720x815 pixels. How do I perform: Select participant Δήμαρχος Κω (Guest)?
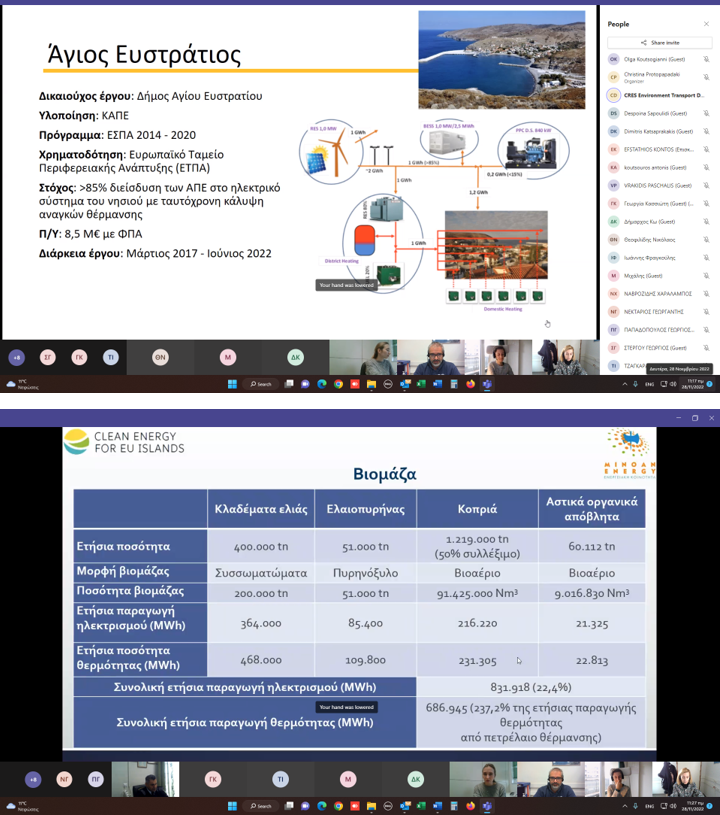tap(660, 221)
